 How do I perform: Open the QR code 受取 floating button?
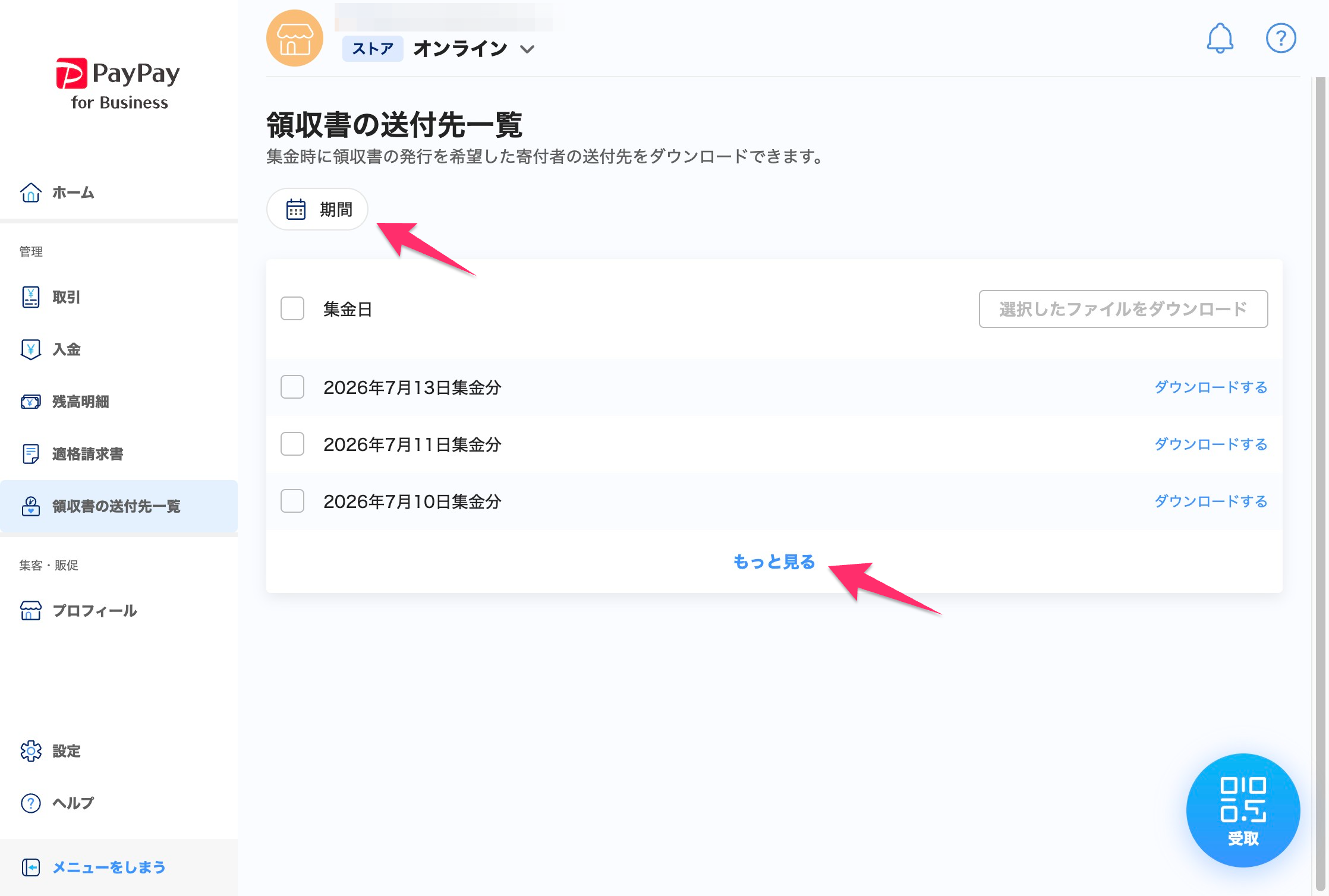pyautogui.click(x=1243, y=810)
